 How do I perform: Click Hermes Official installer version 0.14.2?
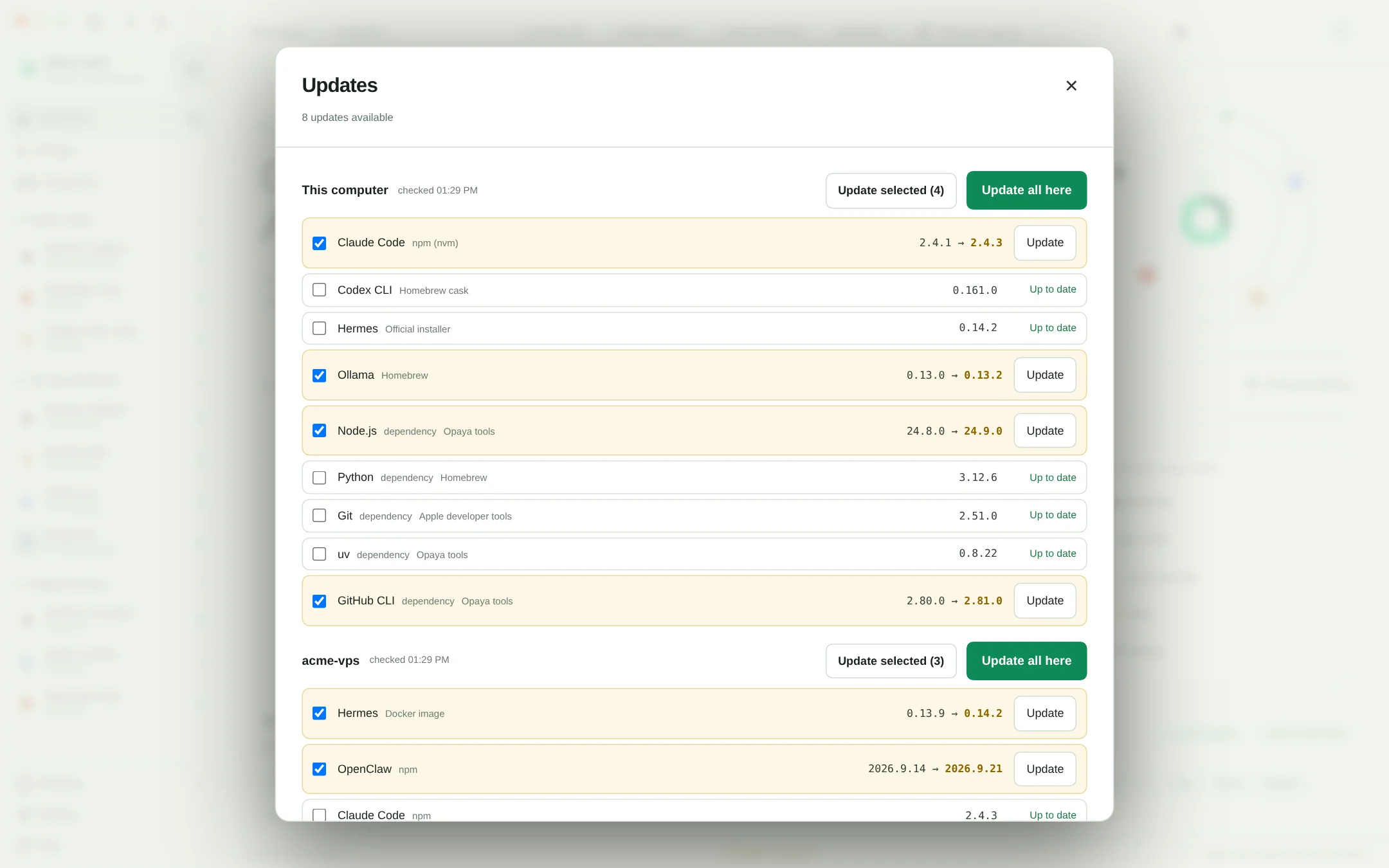click(x=977, y=327)
